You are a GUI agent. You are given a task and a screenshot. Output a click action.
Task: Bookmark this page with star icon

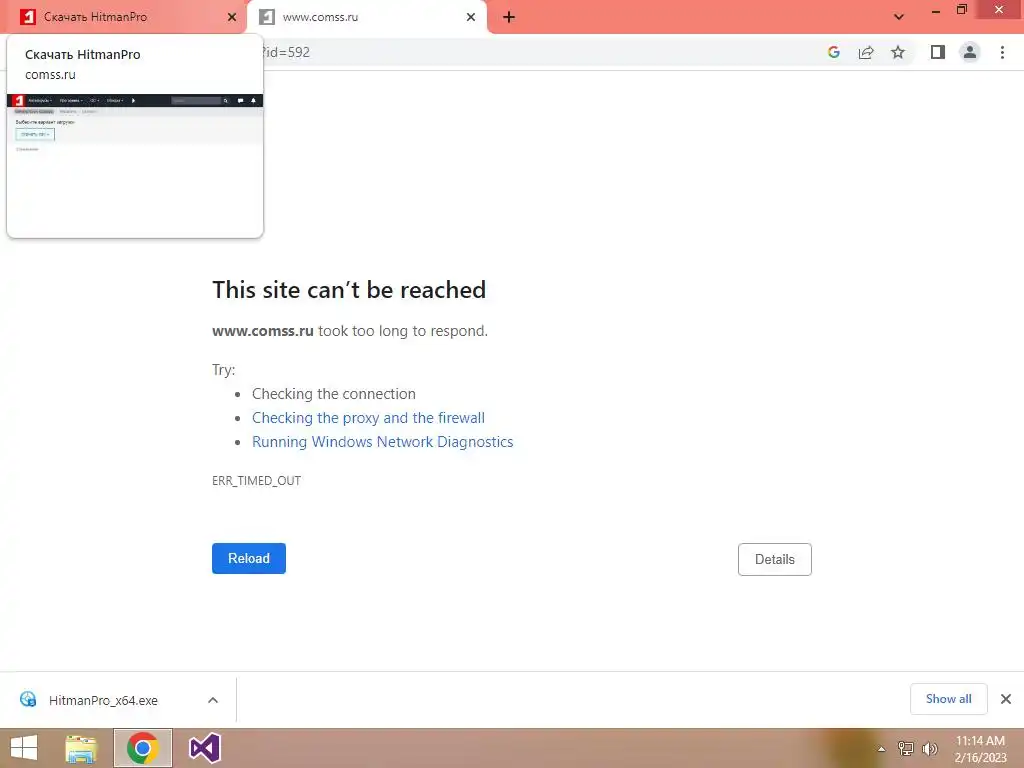coord(898,52)
